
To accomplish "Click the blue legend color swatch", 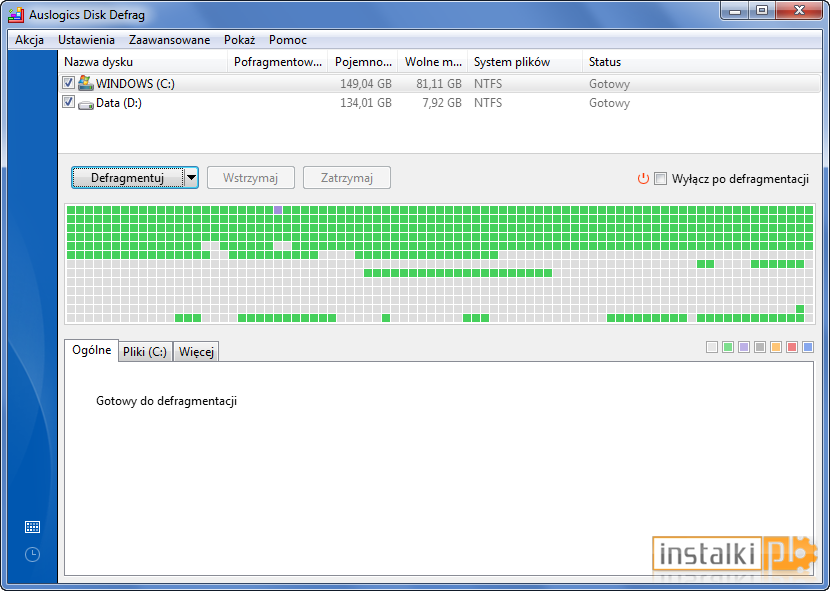I will [x=808, y=347].
